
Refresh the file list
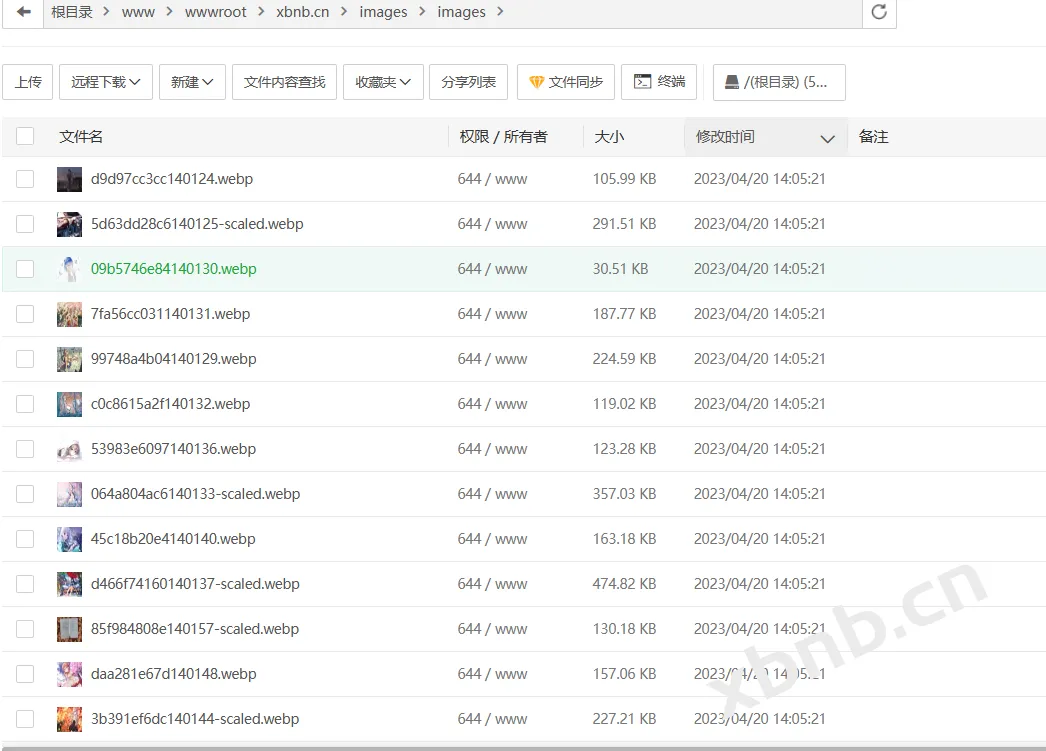click(879, 12)
